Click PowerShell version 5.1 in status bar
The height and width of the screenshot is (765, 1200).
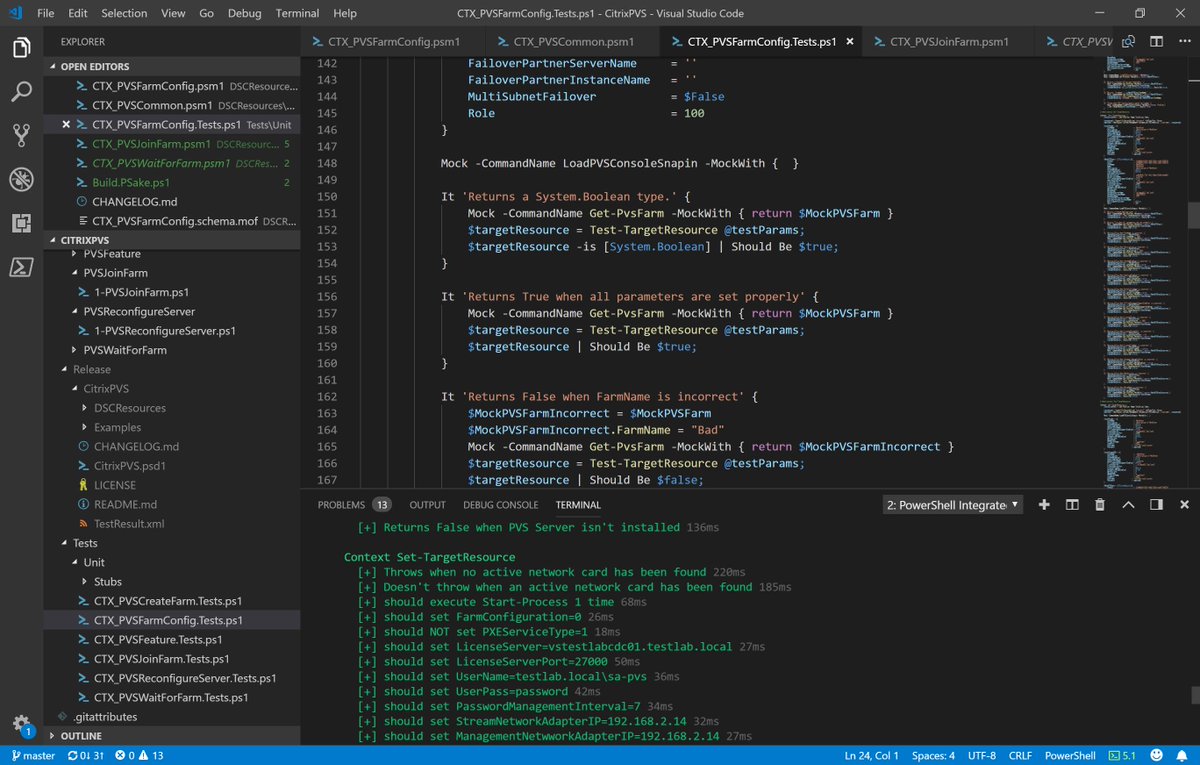coord(1120,755)
